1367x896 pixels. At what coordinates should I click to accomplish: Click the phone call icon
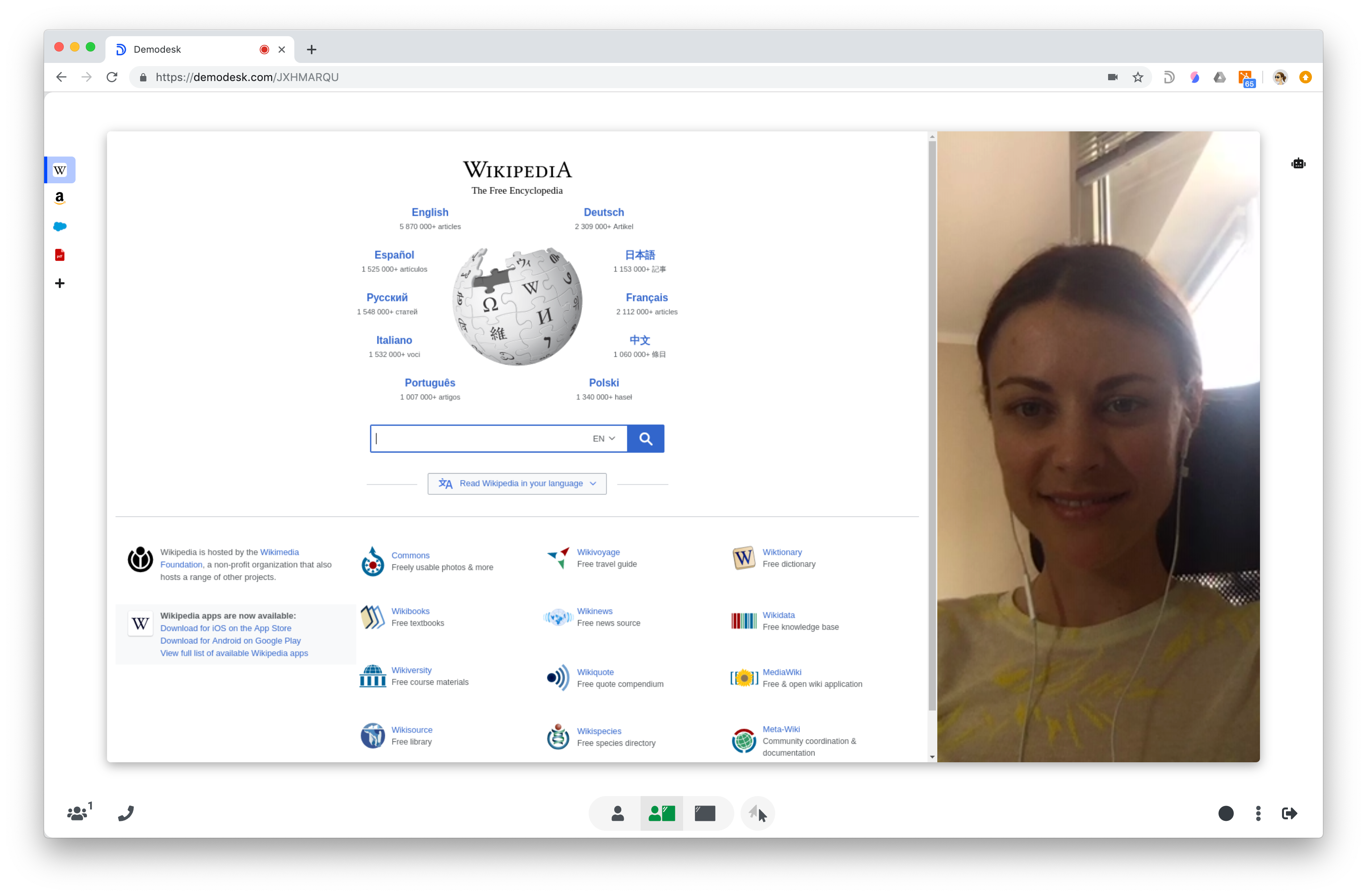[x=126, y=813]
